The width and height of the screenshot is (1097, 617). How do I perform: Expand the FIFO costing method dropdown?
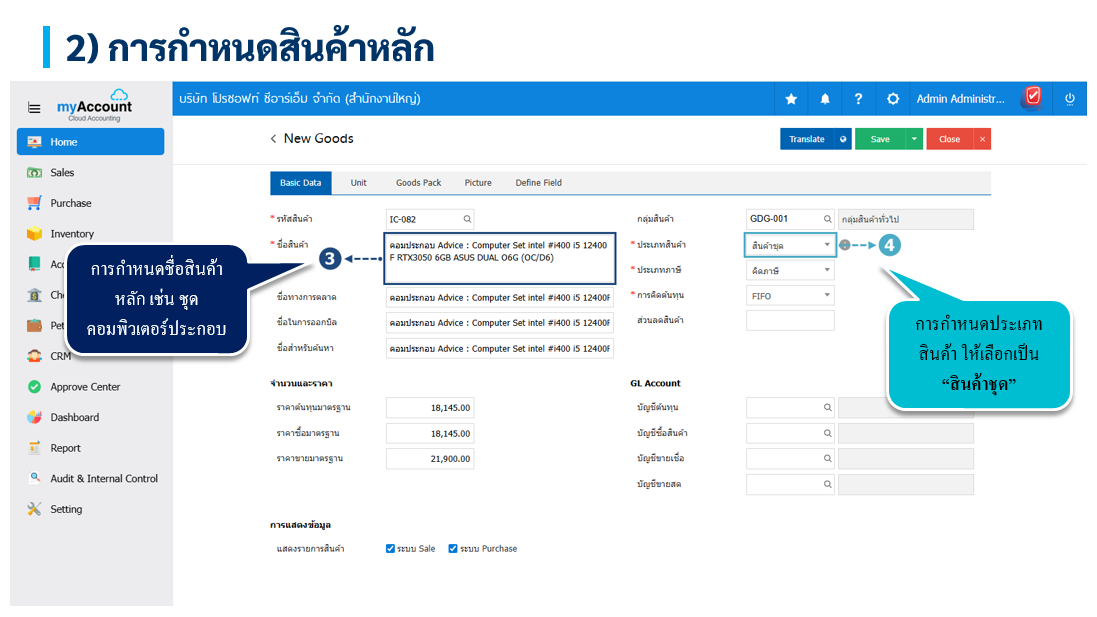(790, 296)
